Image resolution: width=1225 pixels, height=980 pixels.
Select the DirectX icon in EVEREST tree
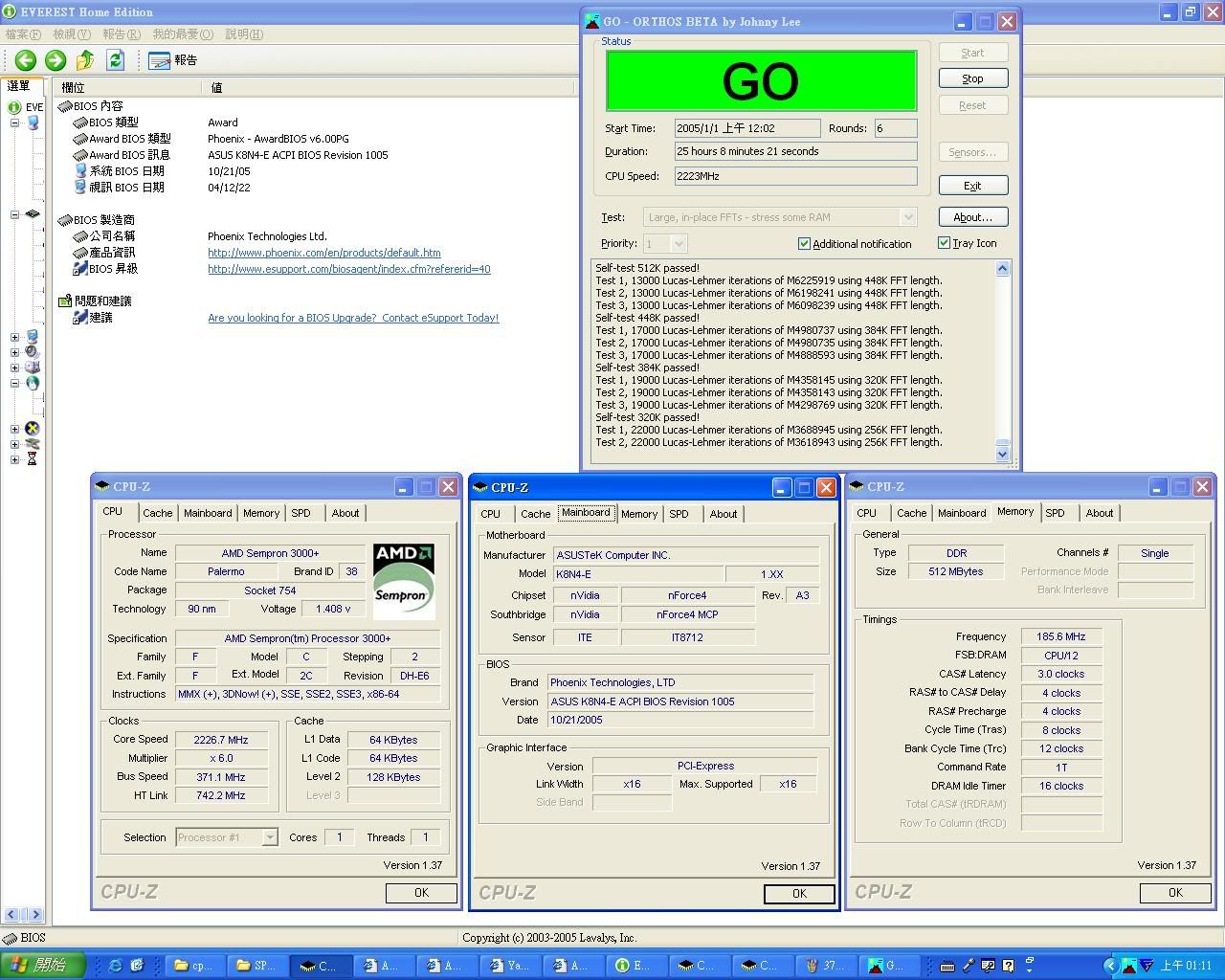[33, 429]
